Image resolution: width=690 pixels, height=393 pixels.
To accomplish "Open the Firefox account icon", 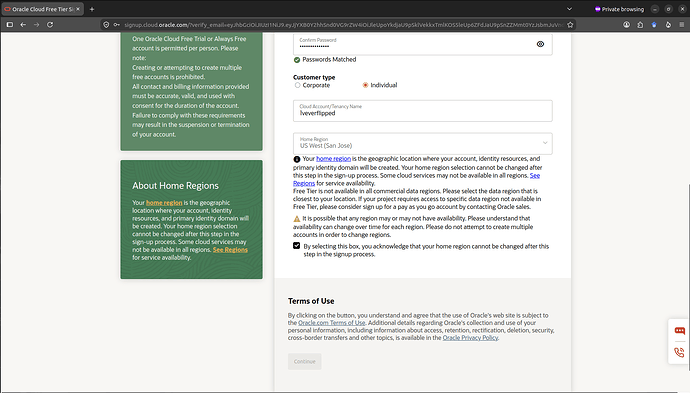I will [x=626, y=25].
